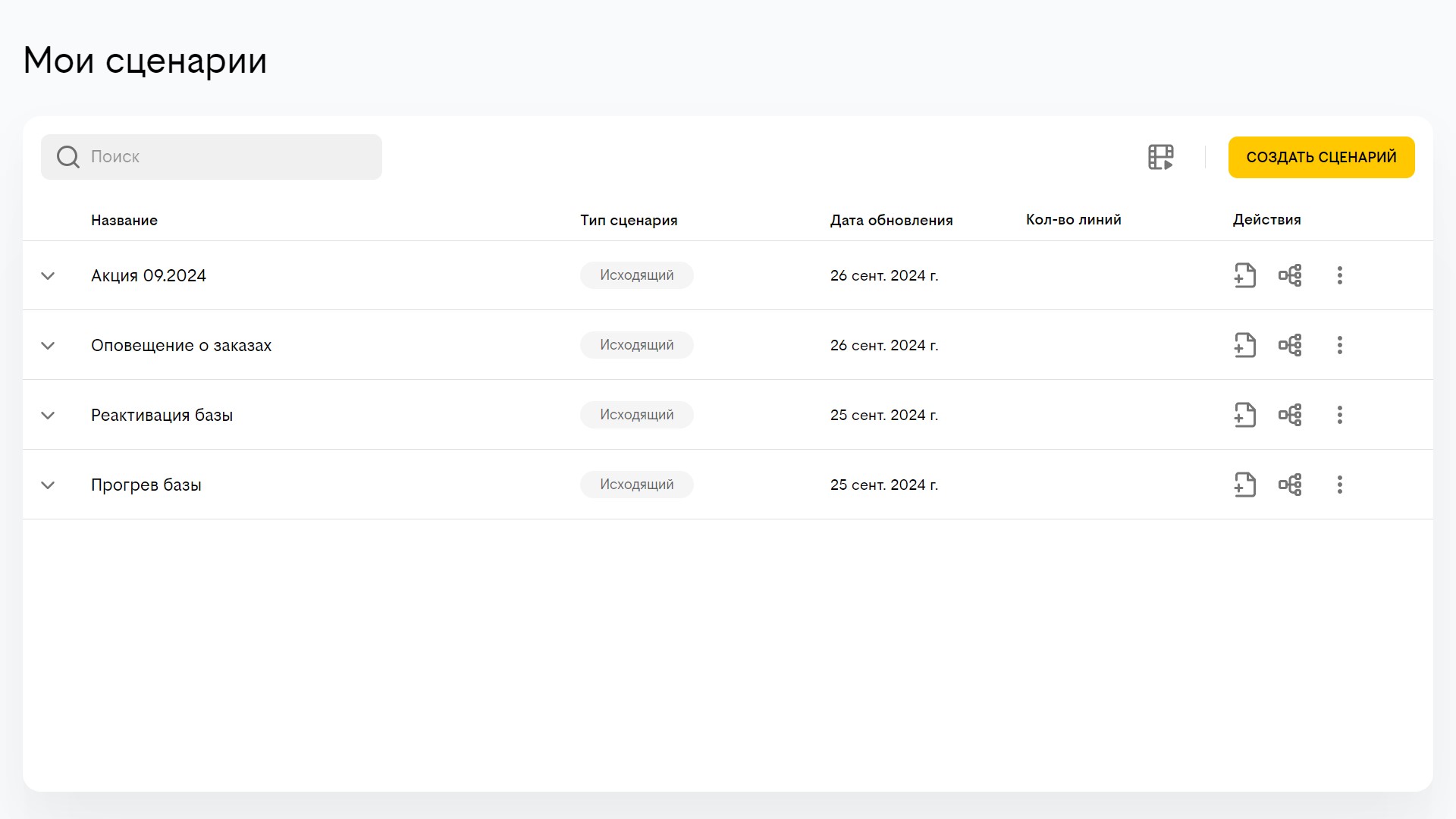Expand the Прогрев базы row
Image resolution: width=1456 pixels, height=819 pixels.
tap(48, 485)
